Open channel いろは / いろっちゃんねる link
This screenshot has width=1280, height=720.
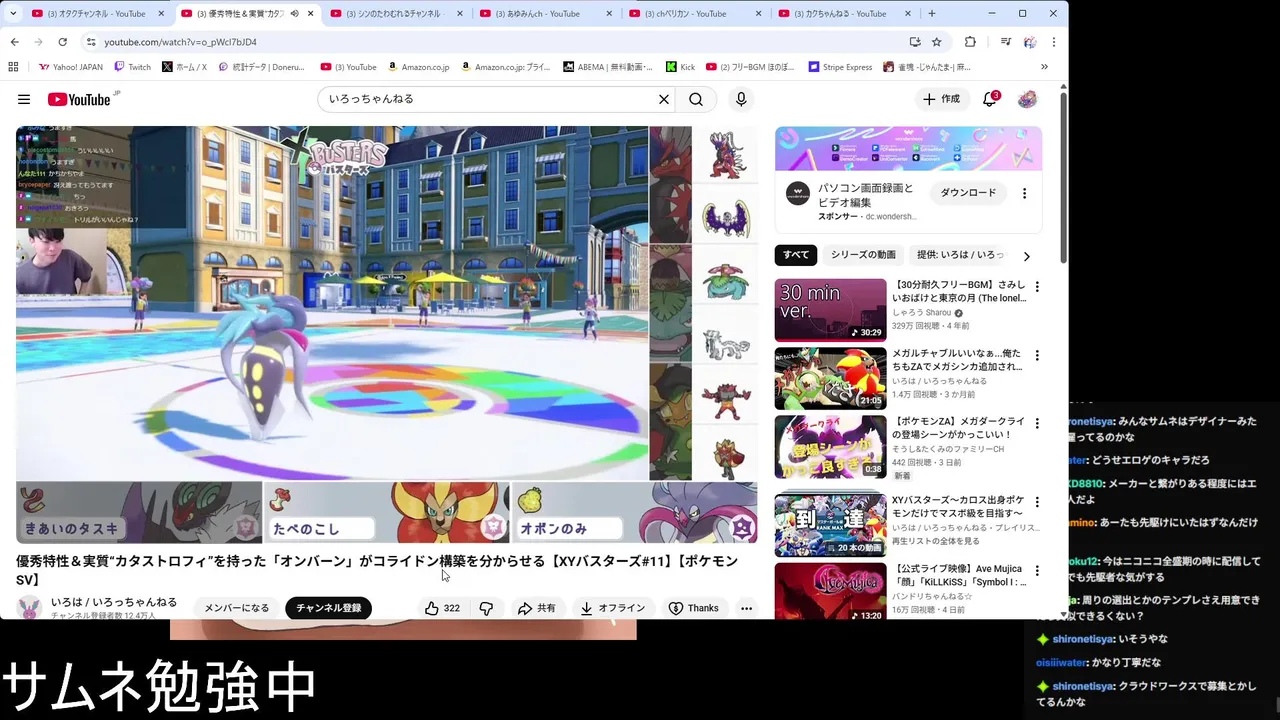point(114,602)
